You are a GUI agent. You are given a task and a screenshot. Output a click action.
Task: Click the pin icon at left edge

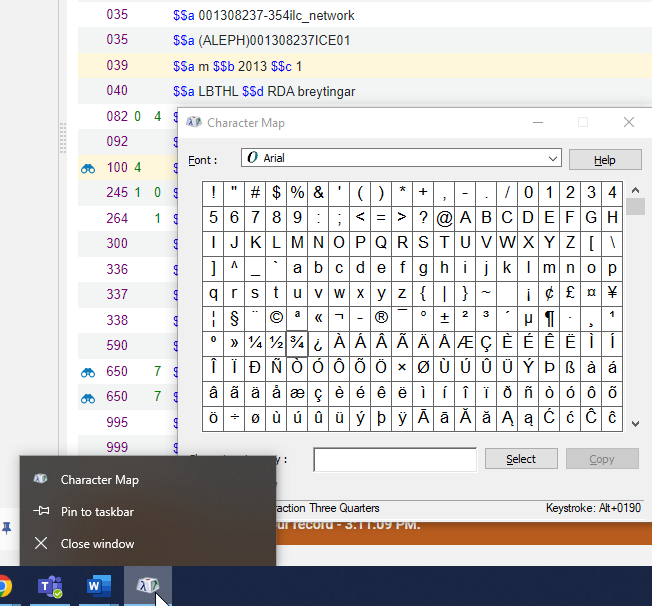[x=7, y=528]
